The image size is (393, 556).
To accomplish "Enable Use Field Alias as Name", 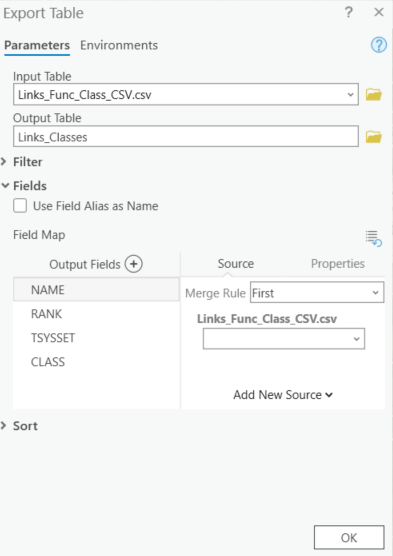I will pyautogui.click(x=20, y=206).
